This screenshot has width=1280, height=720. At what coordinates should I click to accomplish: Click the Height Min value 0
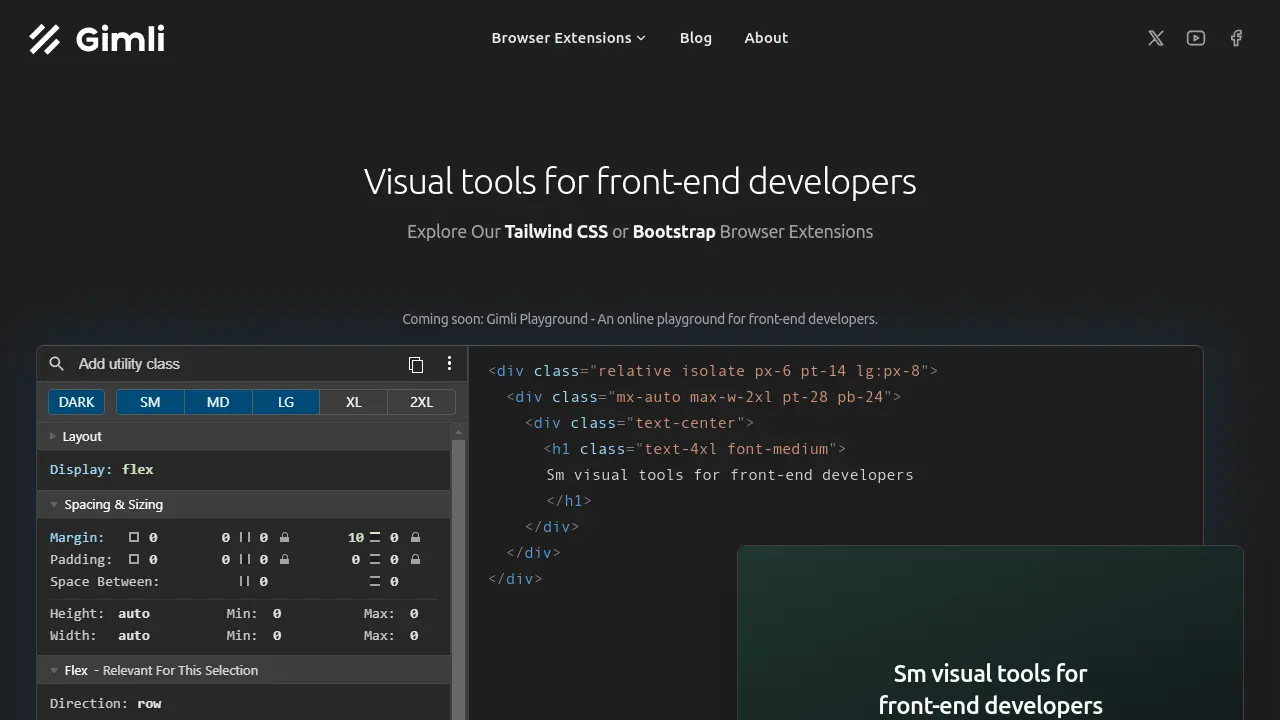click(277, 613)
